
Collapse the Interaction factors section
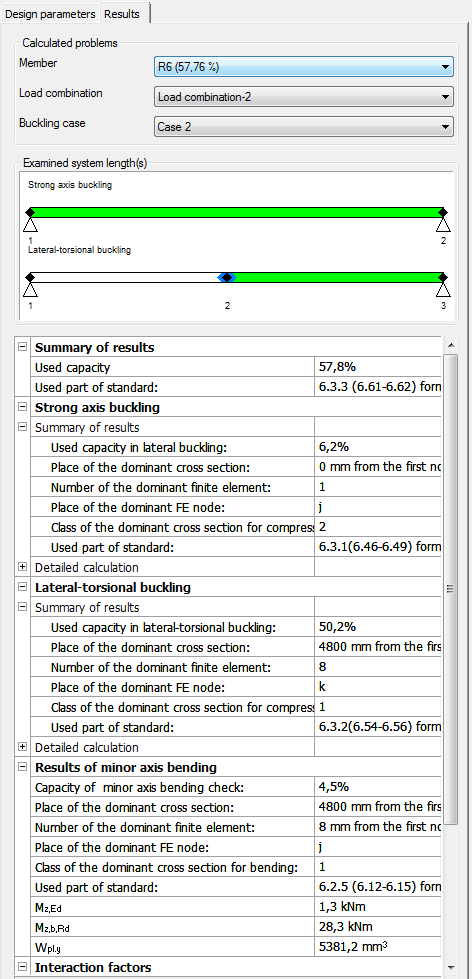point(23,967)
